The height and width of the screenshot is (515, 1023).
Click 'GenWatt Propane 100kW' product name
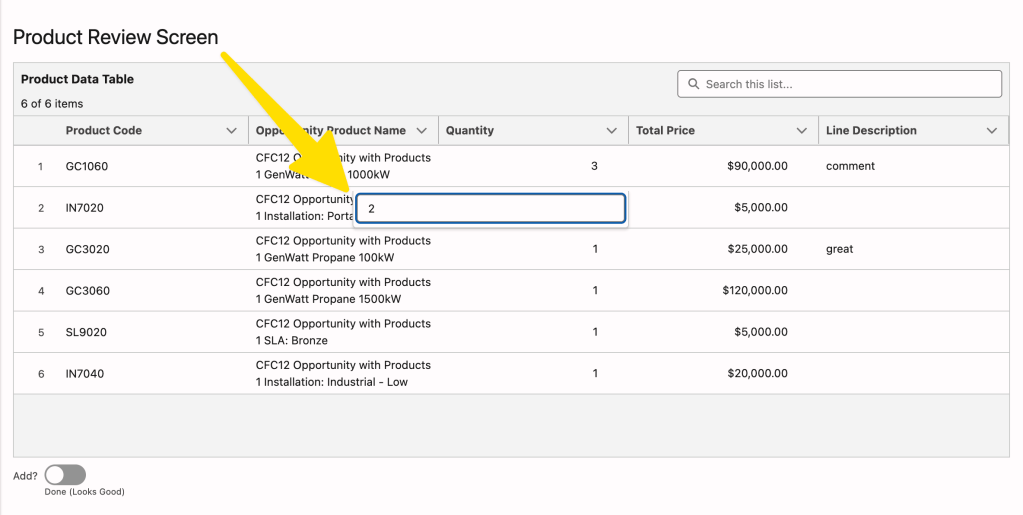(x=329, y=257)
